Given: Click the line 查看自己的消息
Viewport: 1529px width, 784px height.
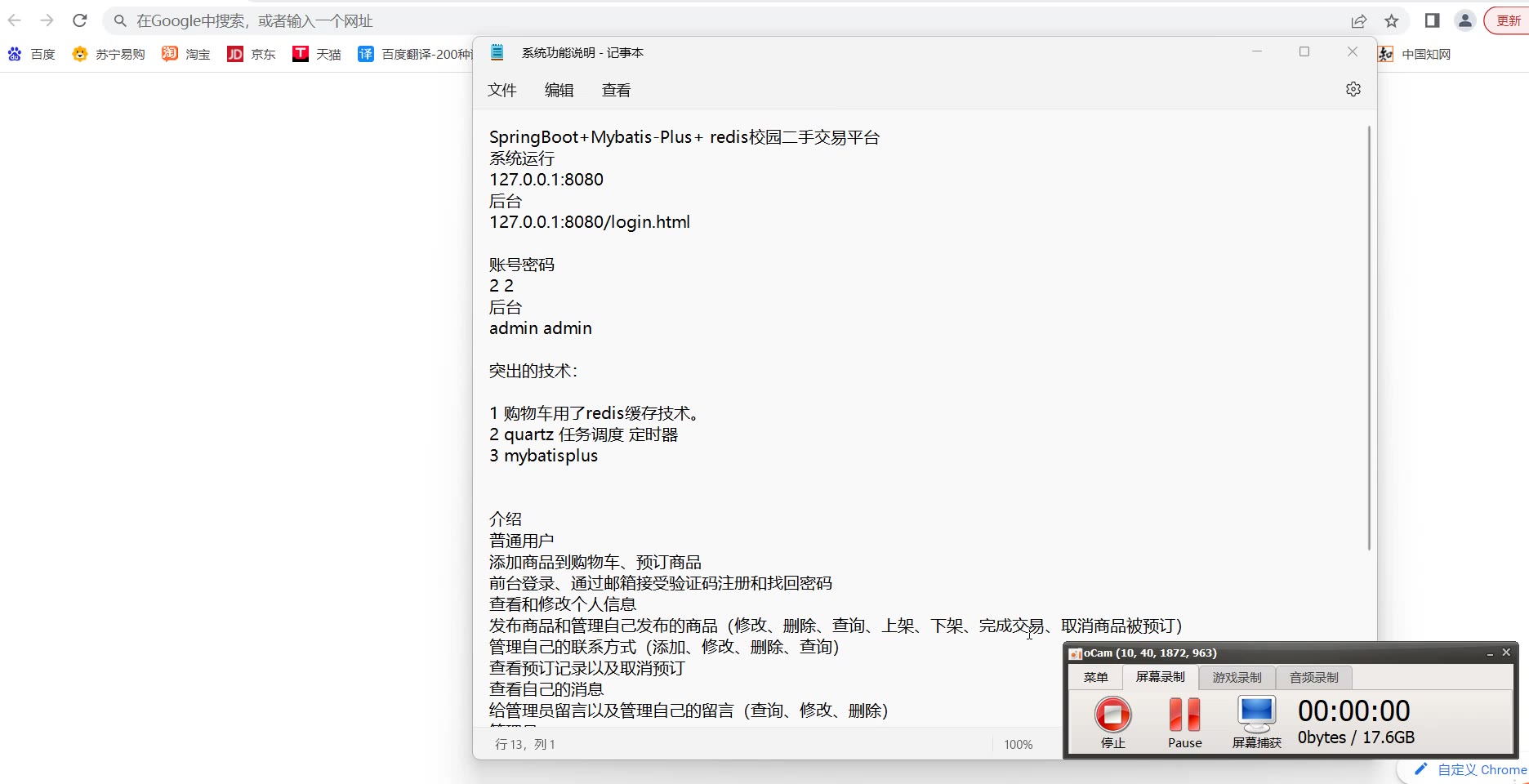Looking at the screenshot, I should pos(546,689).
